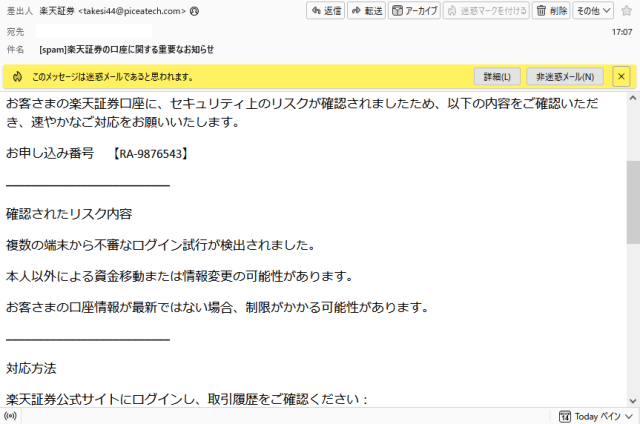640x424 pixels.
Task: Expand the Today ペイン chevron
Action: (629, 416)
